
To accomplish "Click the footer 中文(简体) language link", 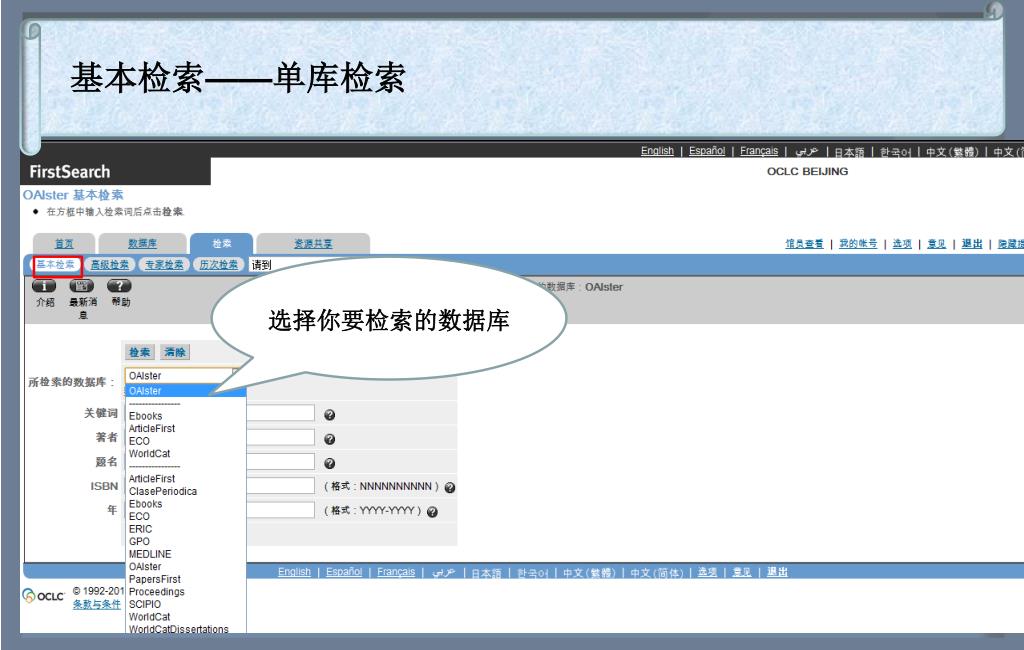I will pyautogui.click(x=656, y=572).
